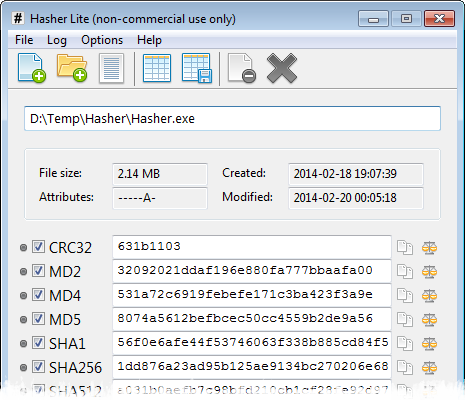Open the Log menu

click(x=57, y=40)
